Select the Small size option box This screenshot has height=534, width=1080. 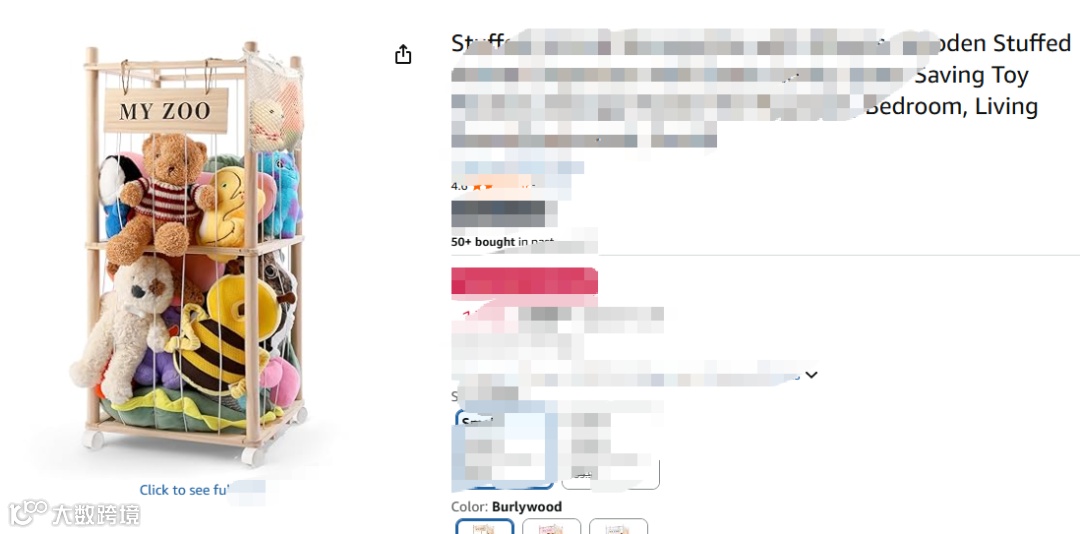(x=505, y=449)
